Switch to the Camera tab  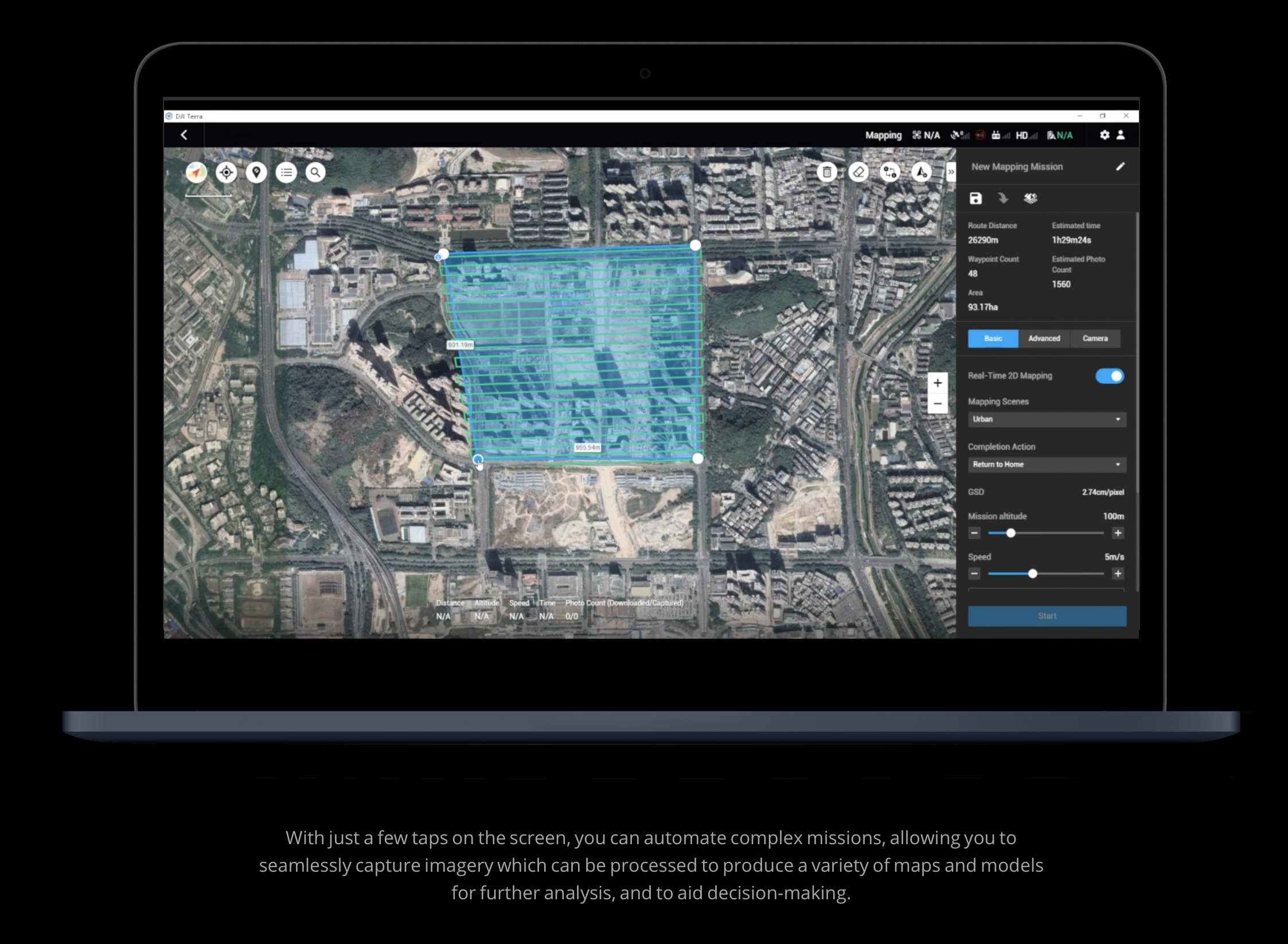1095,338
